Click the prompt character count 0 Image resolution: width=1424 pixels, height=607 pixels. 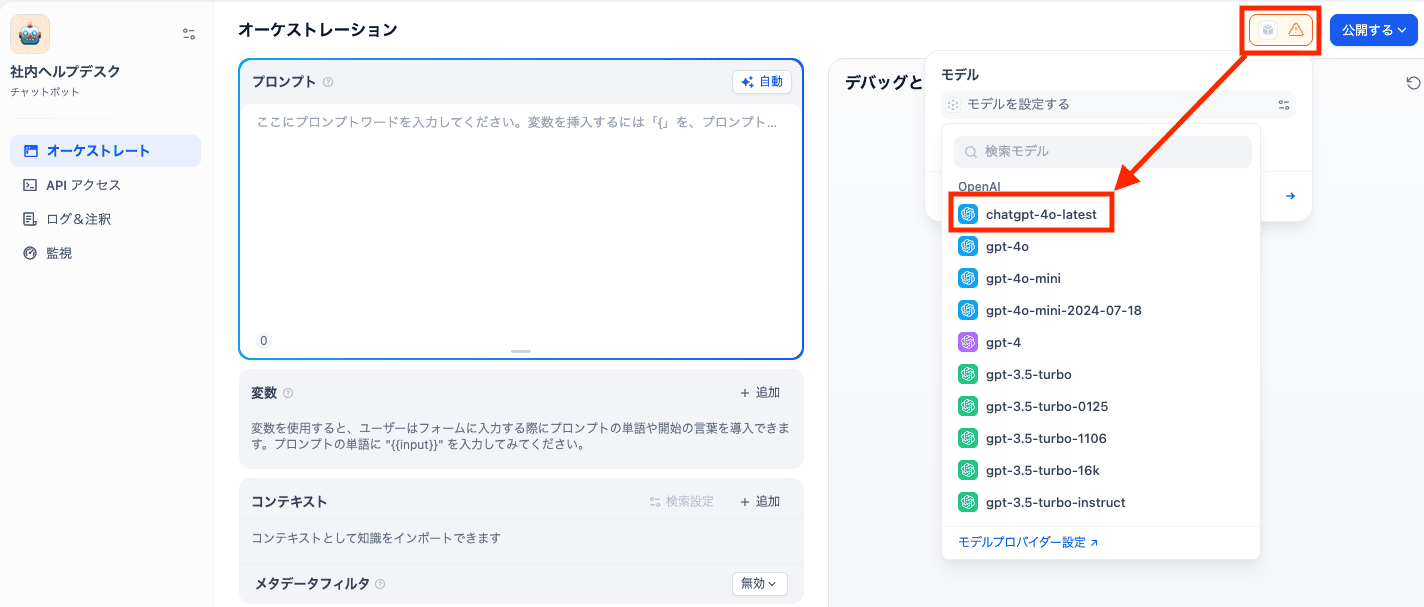tap(264, 341)
